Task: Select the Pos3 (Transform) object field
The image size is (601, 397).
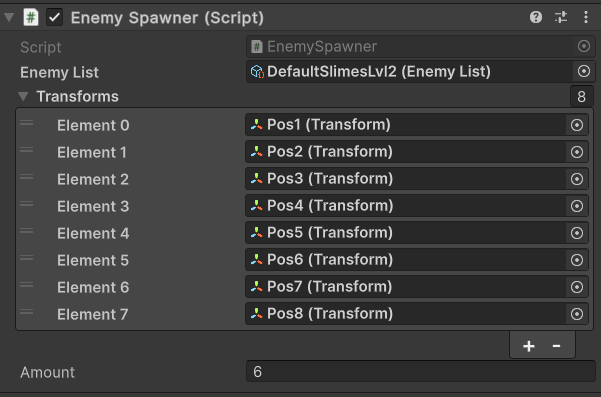Action: (x=417, y=179)
